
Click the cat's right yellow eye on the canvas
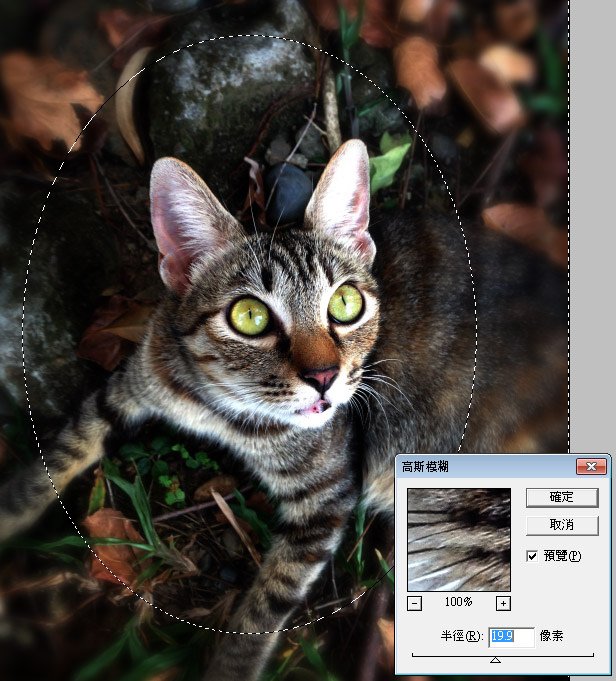345,303
